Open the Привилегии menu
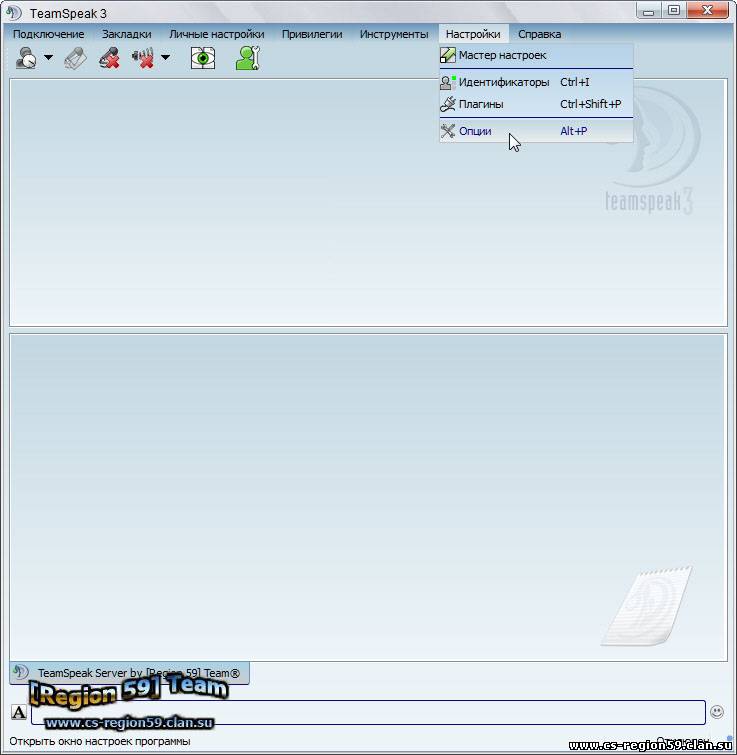Screen dimensions: 737x755 (x=312, y=34)
